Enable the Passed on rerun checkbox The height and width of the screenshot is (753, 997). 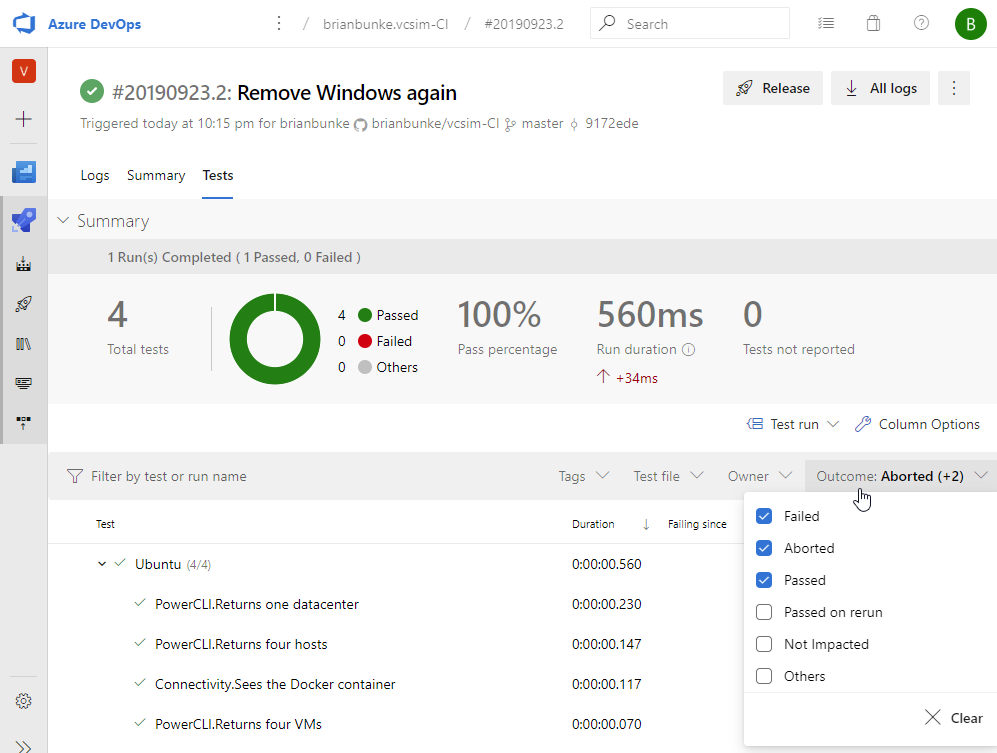pyautogui.click(x=764, y=612)
